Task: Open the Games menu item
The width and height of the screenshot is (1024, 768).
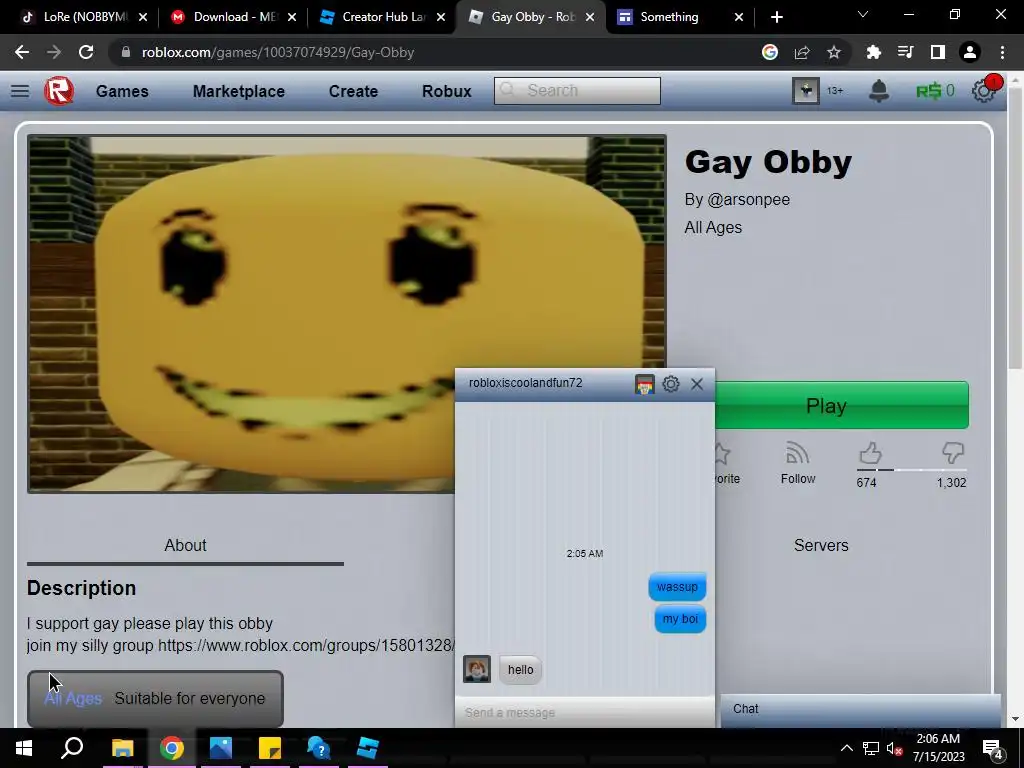Action: point(122,91)
